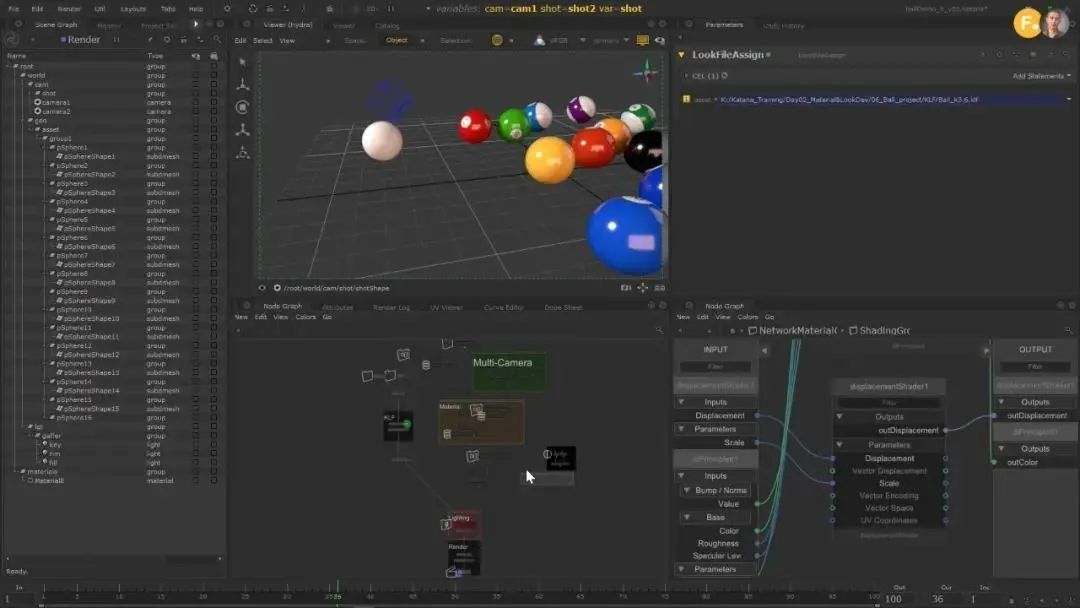This screenshot has height=608, width=1080.
Task: Click the yellow shading mode icon in viewer
Action: [x=497, y=41]
